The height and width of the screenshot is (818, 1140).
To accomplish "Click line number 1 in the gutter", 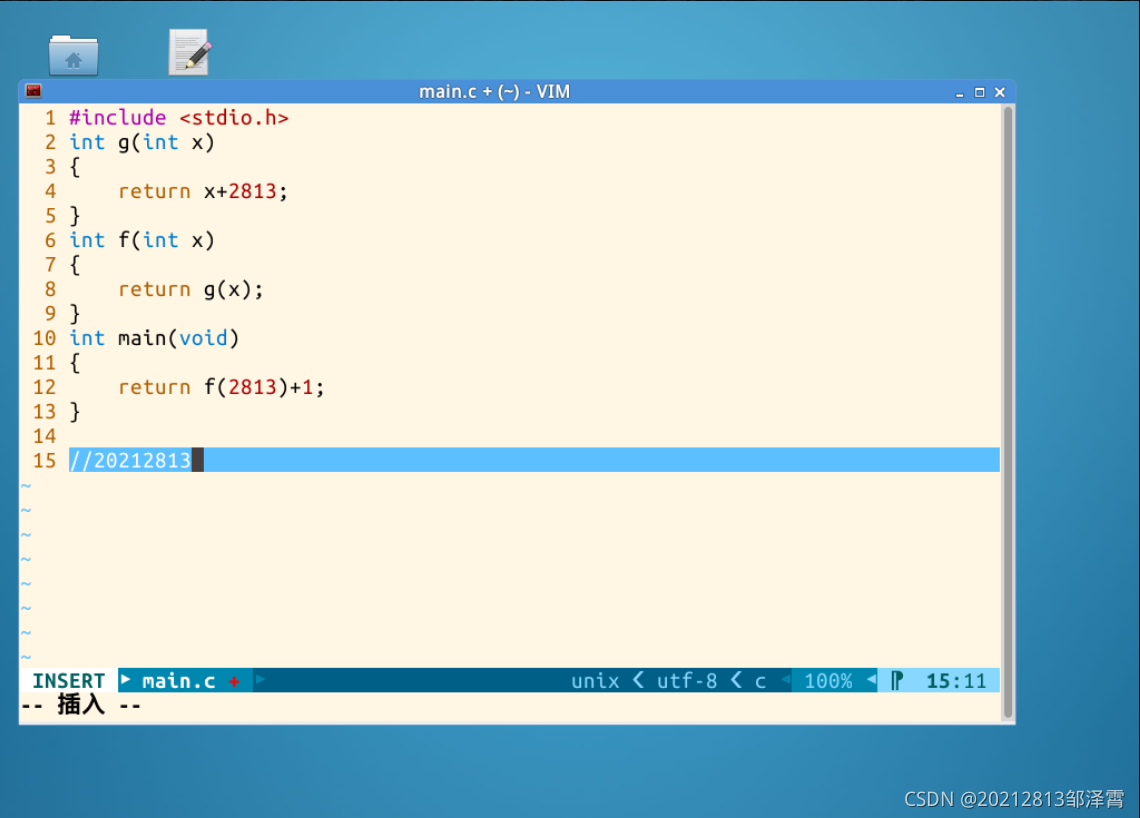I will (50, 118).
